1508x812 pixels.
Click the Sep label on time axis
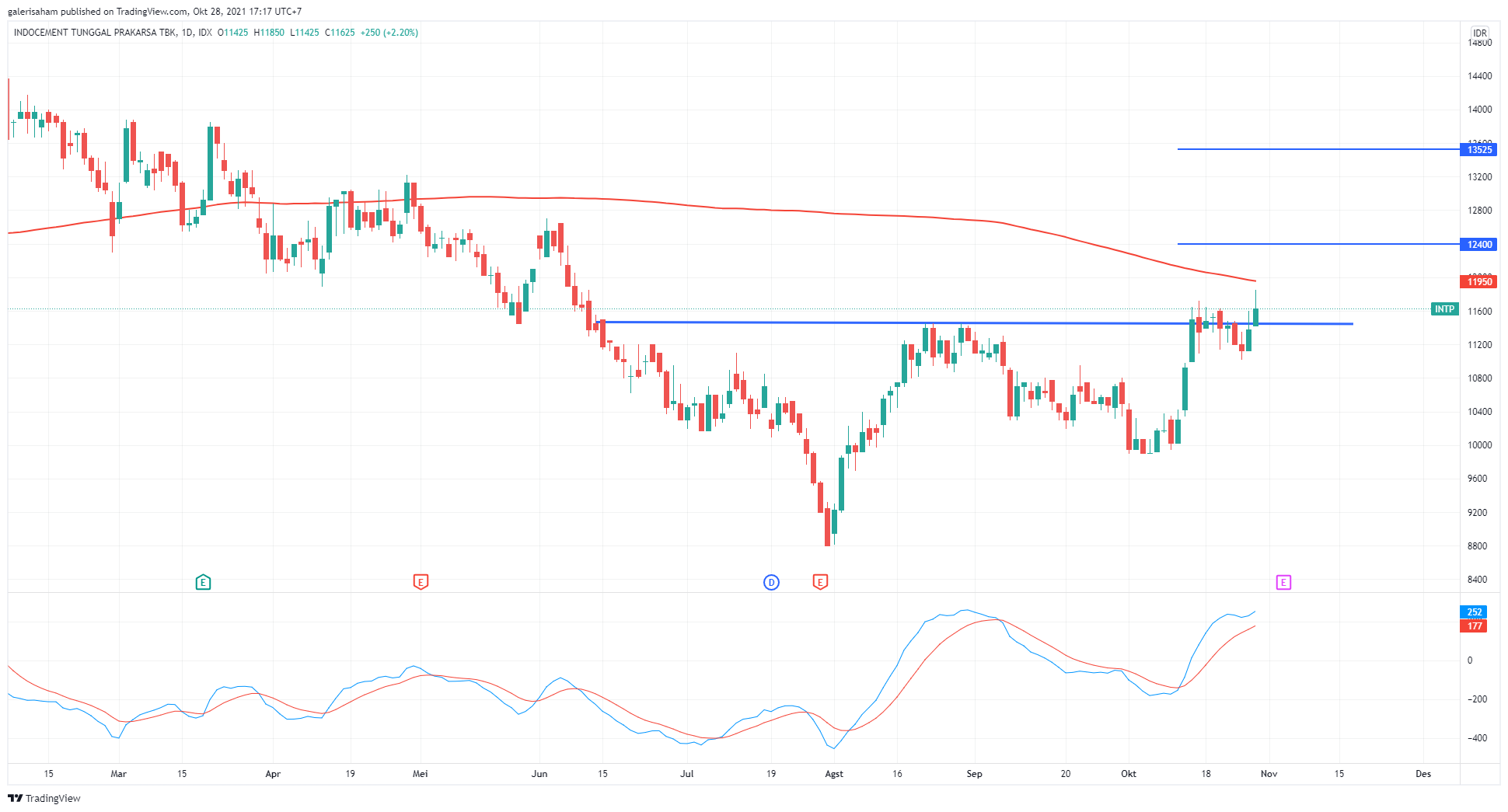(x=974, y=774)
